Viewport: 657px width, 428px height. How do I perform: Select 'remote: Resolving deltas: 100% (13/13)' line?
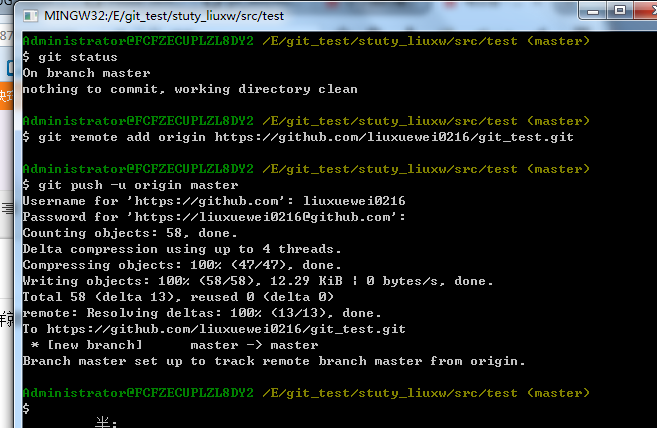pos(202,313)
